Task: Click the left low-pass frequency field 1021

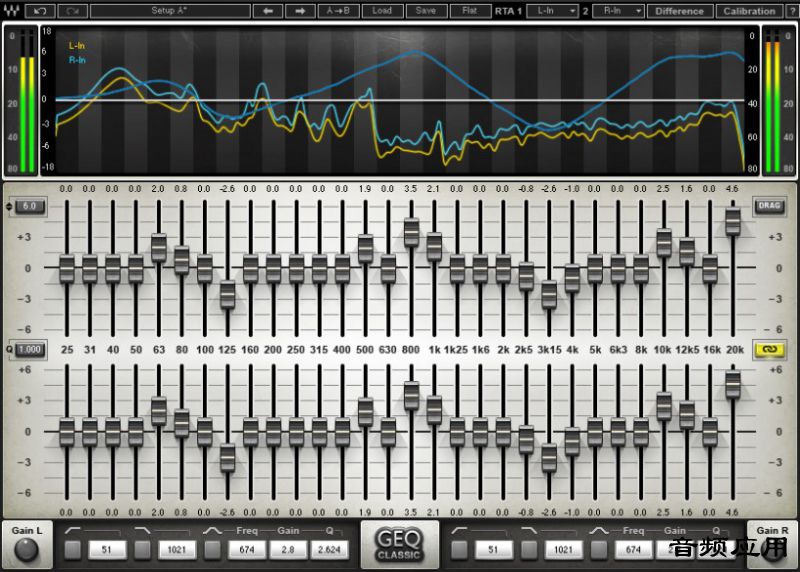Action: click(177, 550)
